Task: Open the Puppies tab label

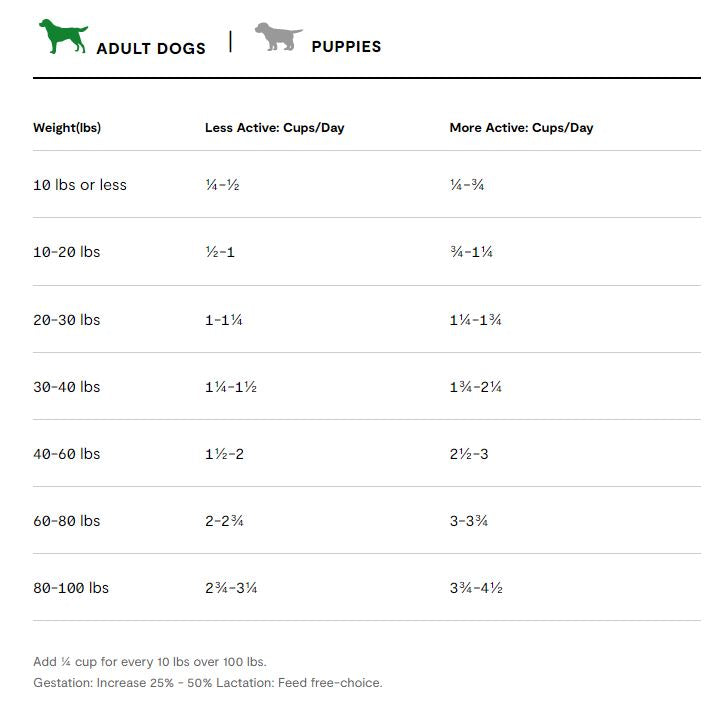Action: (x=346, y=46)
